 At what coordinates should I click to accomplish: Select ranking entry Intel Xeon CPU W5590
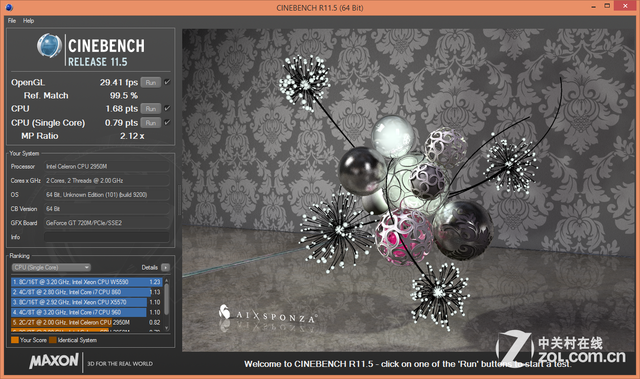tap(87, 282)
